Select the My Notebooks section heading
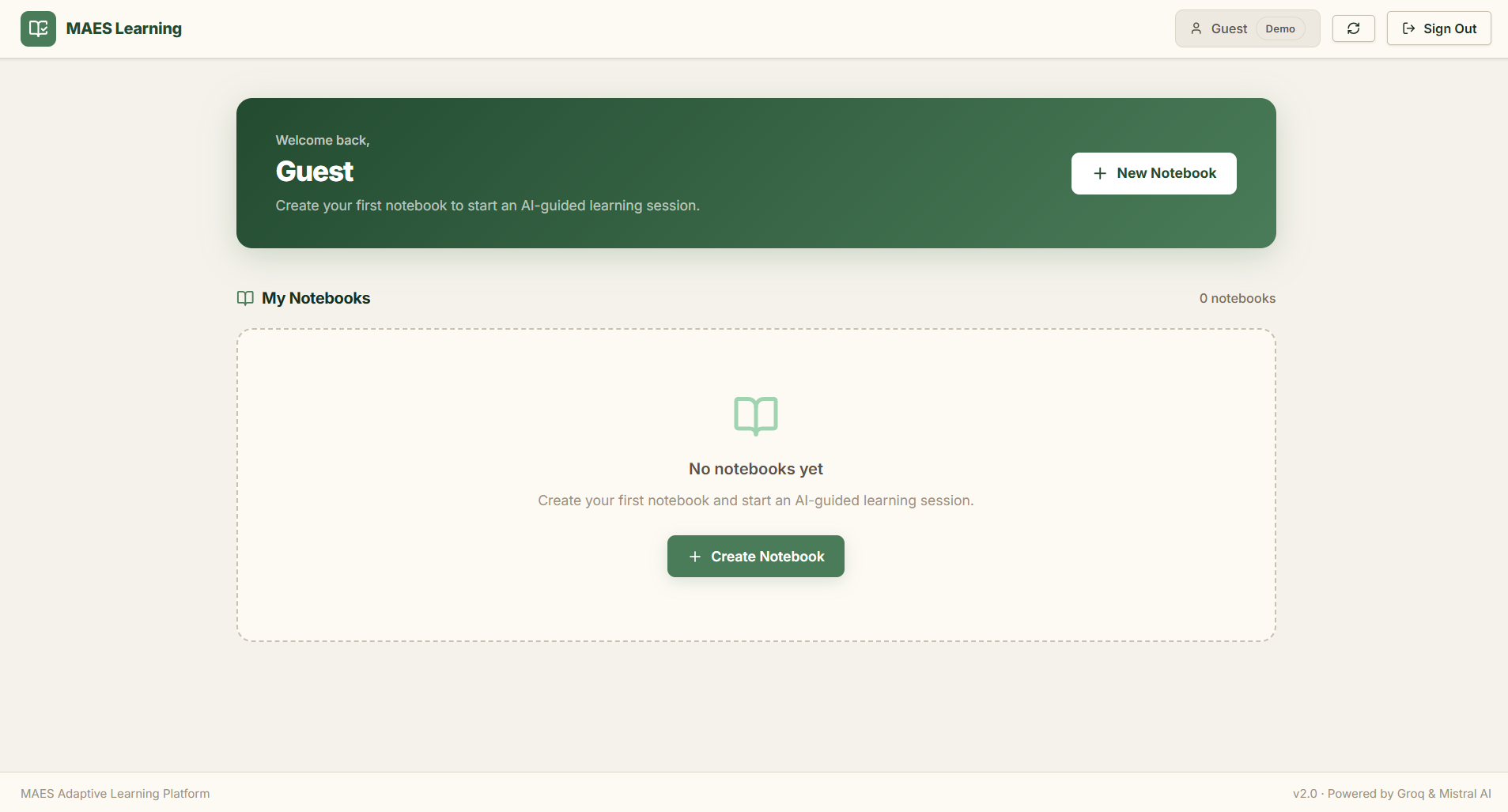 (316, 298)
